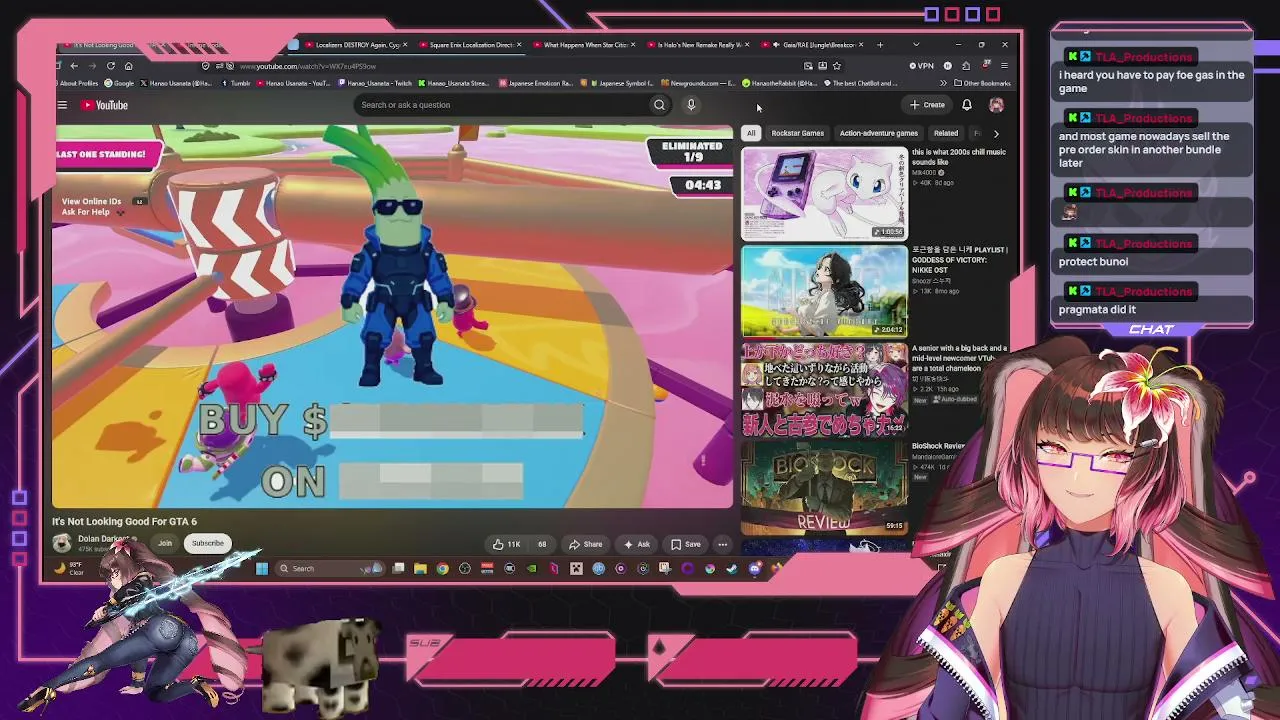
Task: Open the Google bookmark
Action: [120, 83]
